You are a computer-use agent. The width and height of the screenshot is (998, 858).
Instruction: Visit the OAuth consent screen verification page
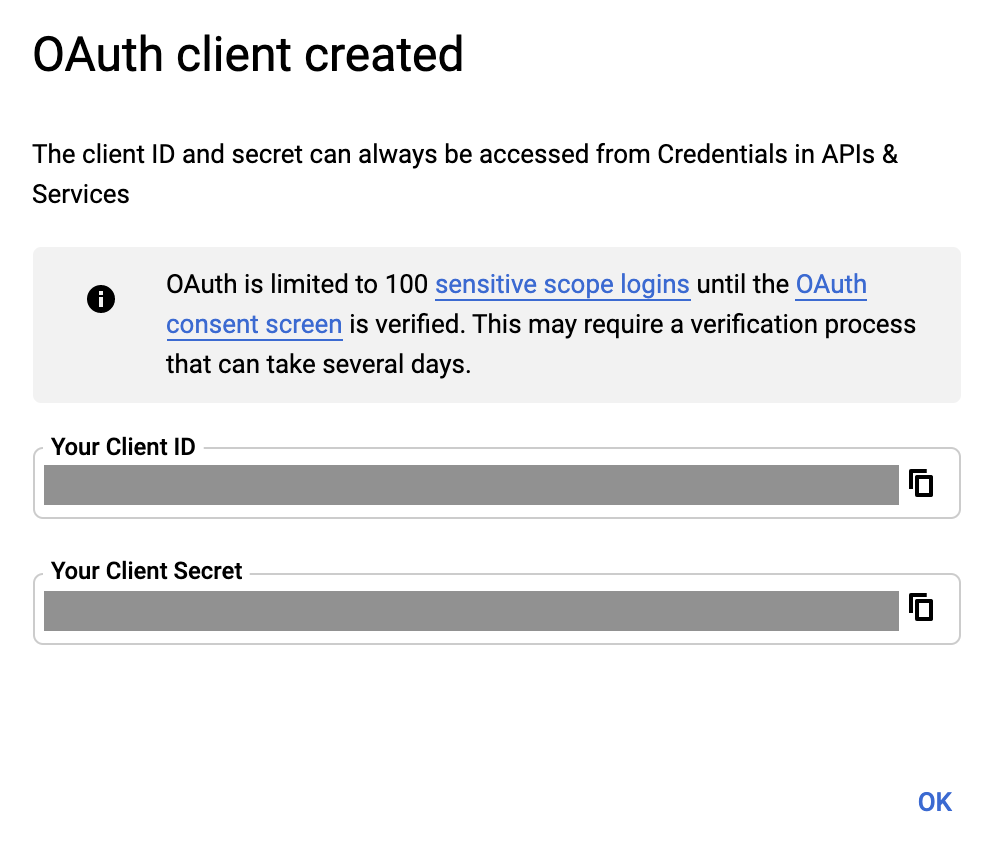[x=254, y=324]
